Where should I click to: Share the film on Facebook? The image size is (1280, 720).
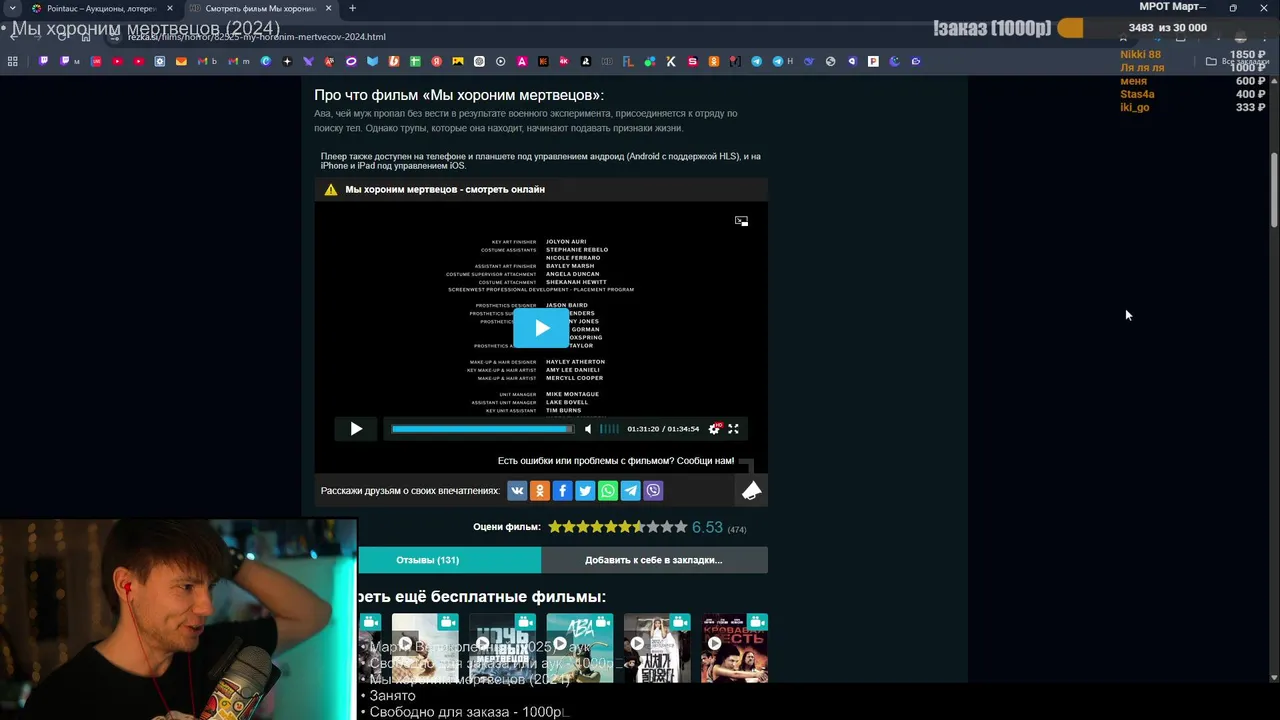click(x=562, y=490)
